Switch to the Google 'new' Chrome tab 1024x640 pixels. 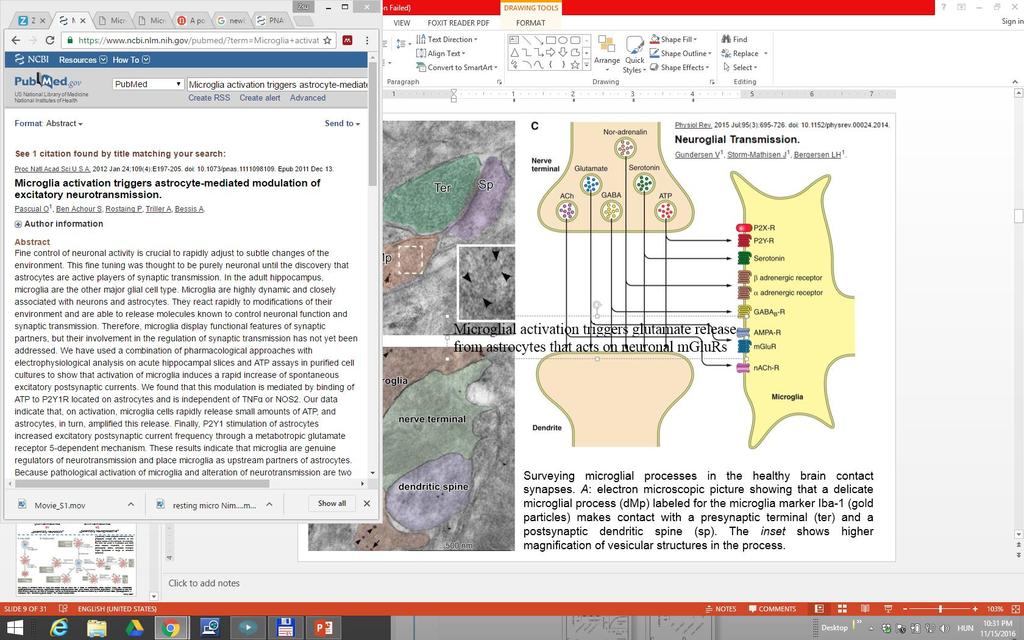click(231, 20)
